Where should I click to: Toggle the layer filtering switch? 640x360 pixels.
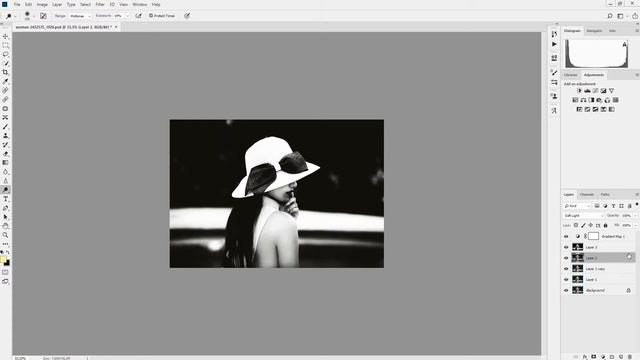point(637,204)
